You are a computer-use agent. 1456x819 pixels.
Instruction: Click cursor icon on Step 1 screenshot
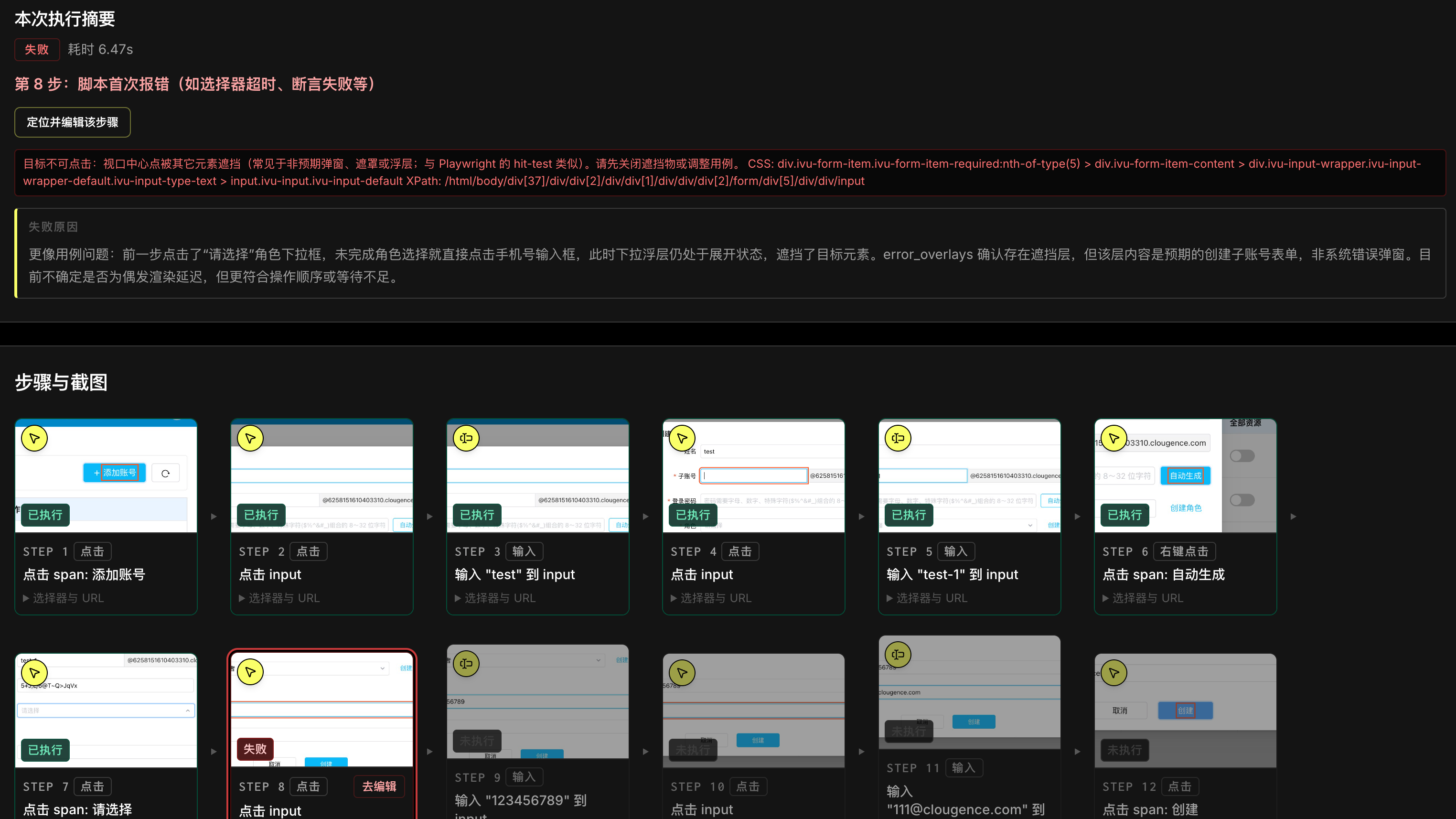(x=34, y=438)
